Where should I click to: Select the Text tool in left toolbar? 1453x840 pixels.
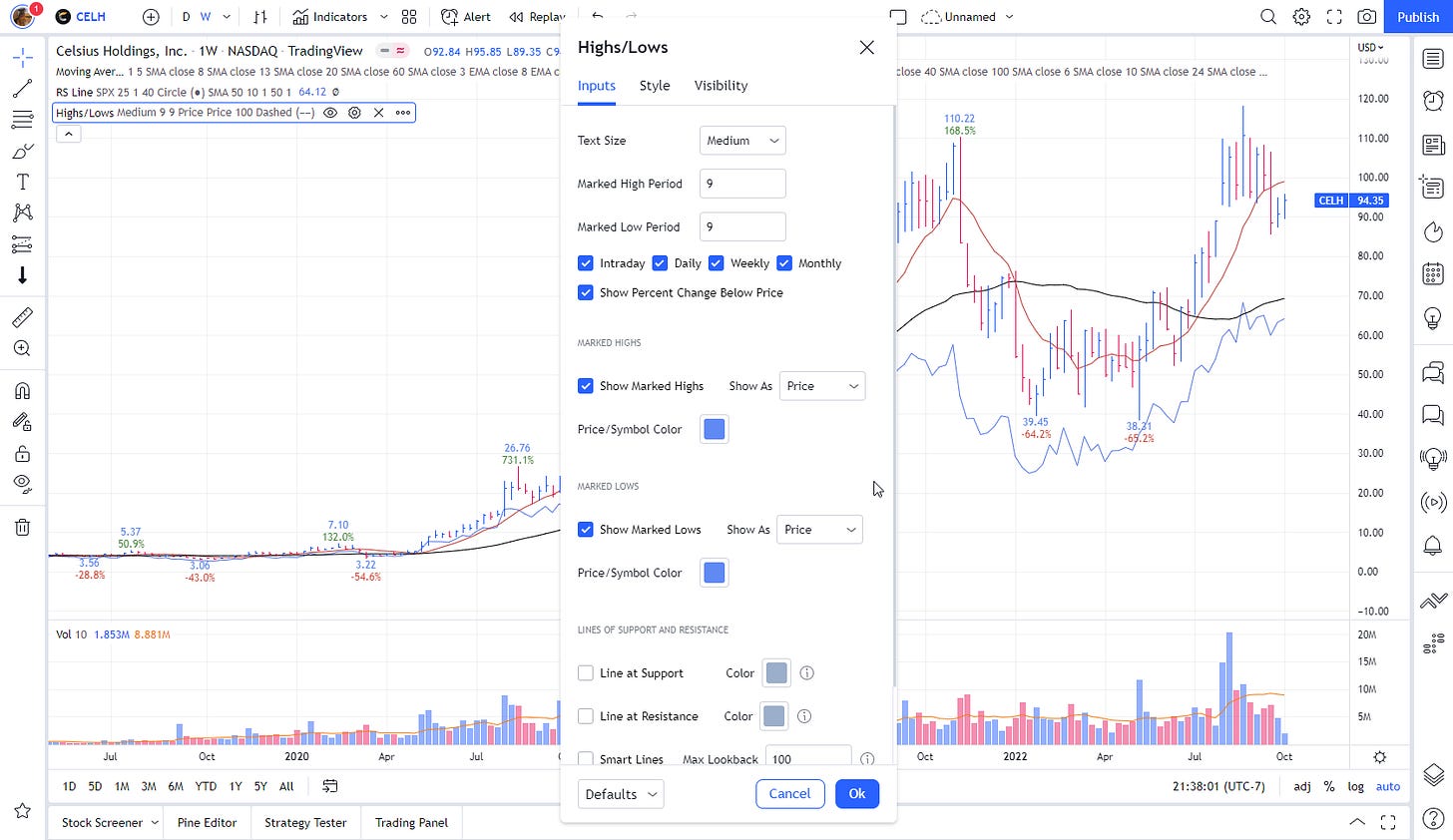click(22, 182)
